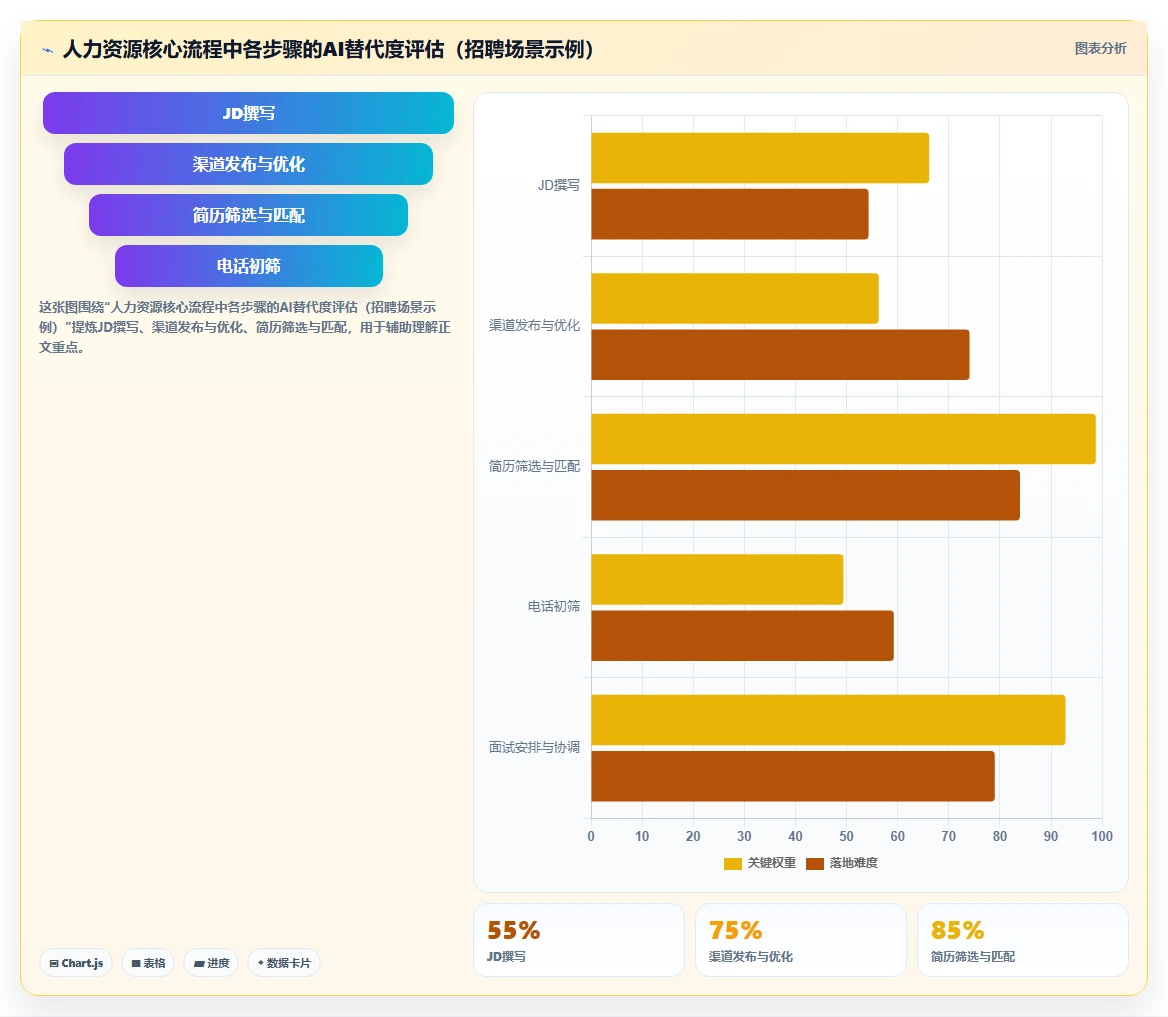Open the 75% 渠道发布与优化 data card
The width and height of the screenshot is (1168, 1017).
coord(801,940)
